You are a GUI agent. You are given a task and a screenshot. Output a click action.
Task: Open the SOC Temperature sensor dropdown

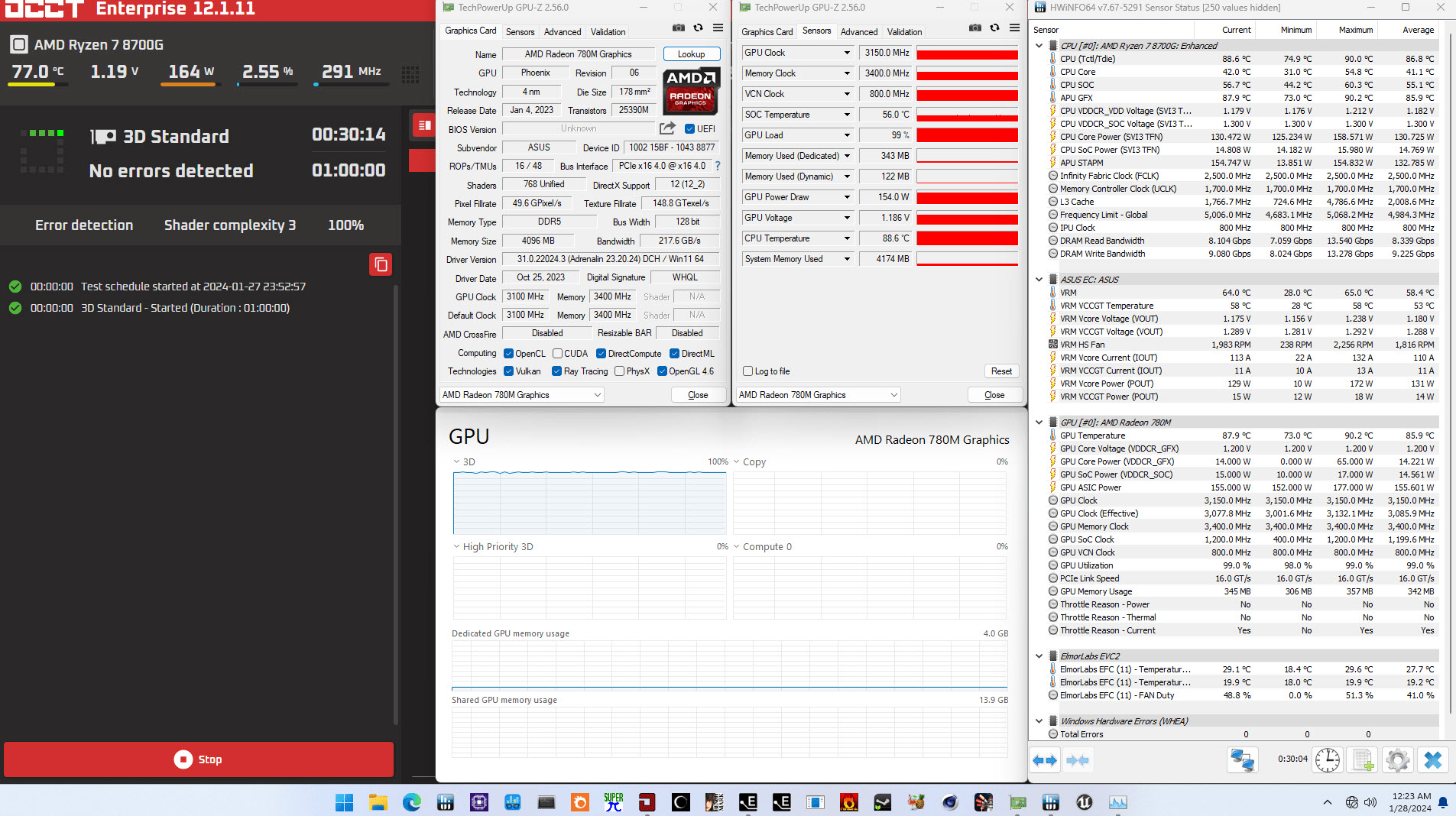click(847, 115)
